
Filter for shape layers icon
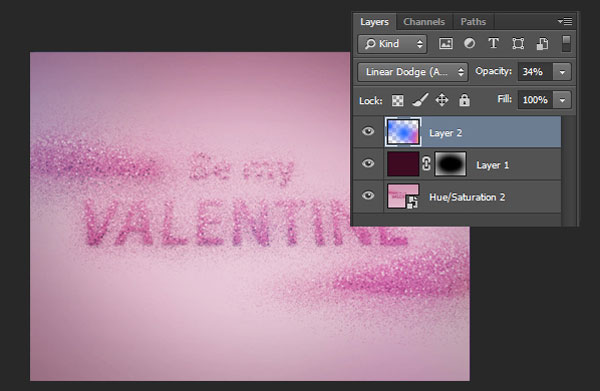coord(518,44)
